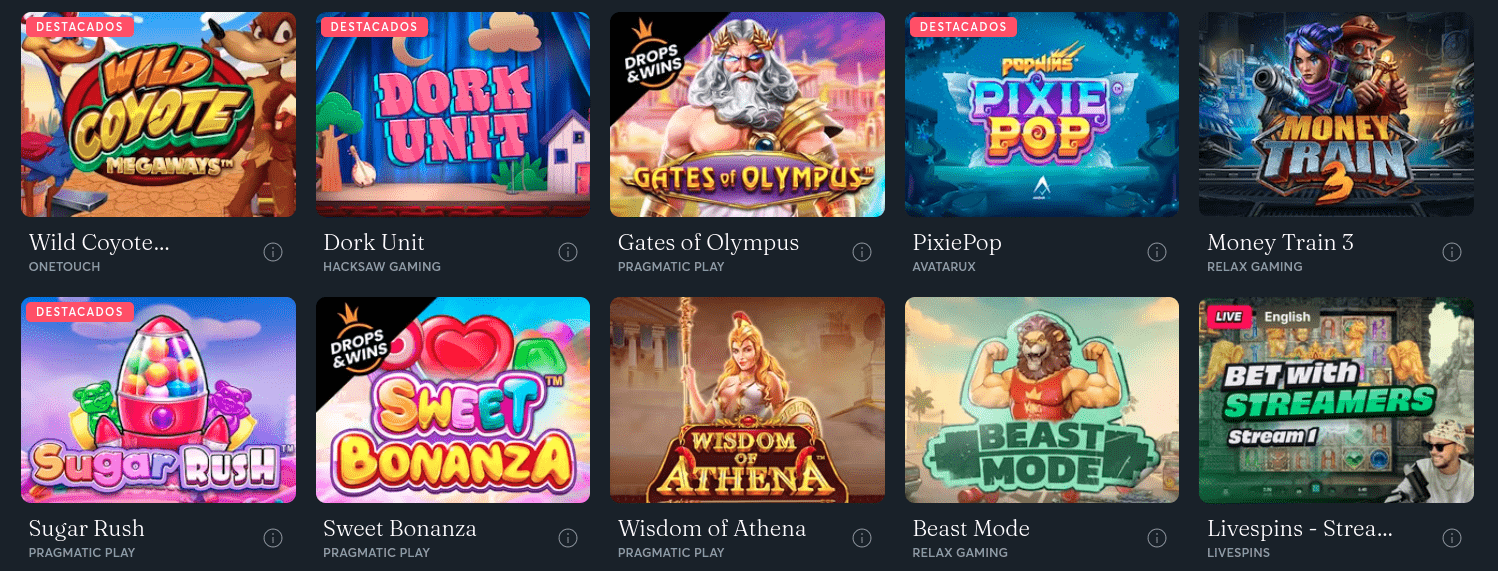This screenshot has height=571, width=1498.
Task: Open Sweet Bonanza info icon
Action: 568,538
